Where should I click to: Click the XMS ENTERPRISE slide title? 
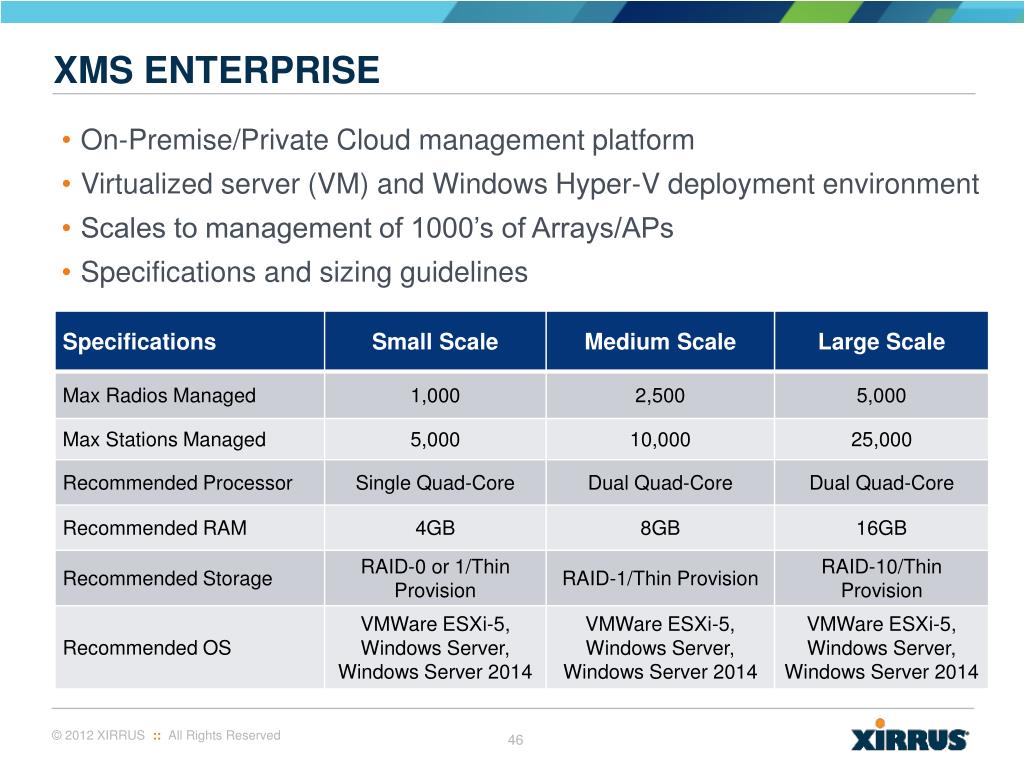pos(216,70)
